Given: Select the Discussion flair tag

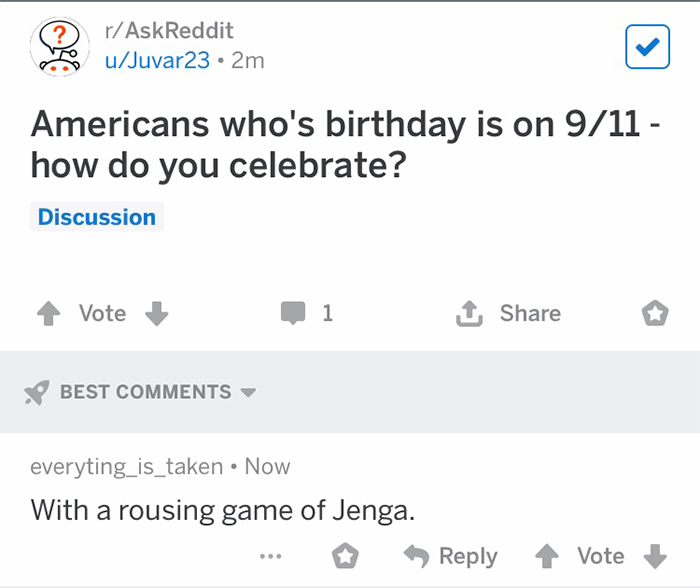Looking at the screenshot, I should (97, 217).
